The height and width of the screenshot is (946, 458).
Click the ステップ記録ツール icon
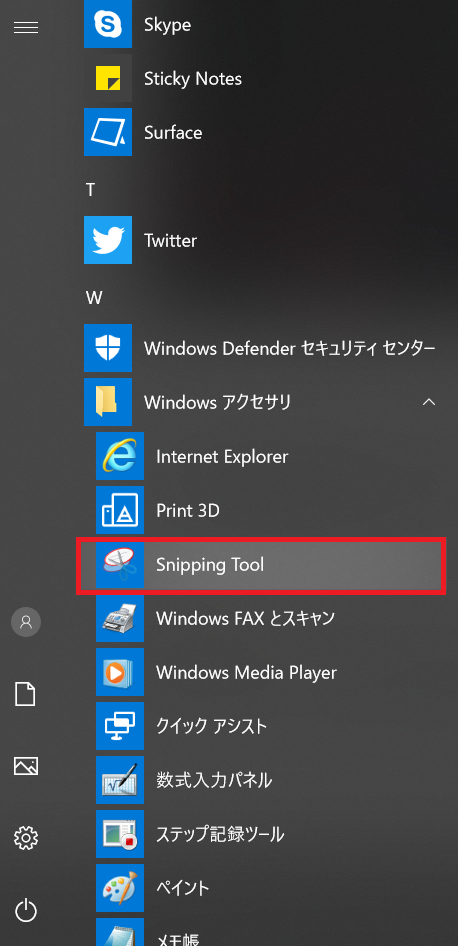(120, 834)
